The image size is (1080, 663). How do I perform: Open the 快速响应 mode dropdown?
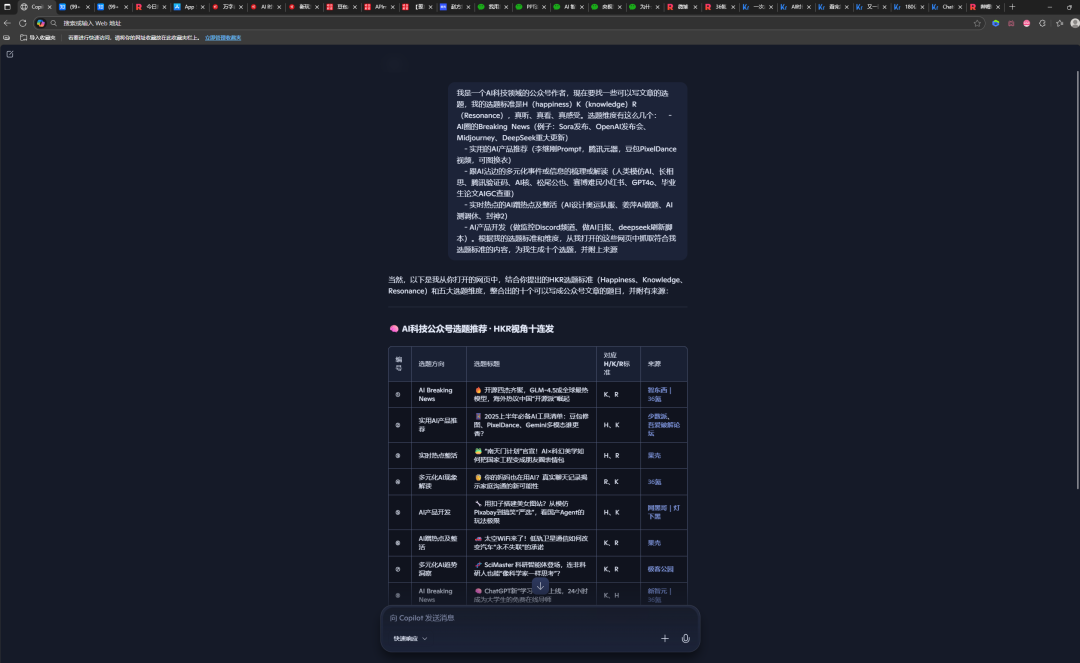(411, 638)
